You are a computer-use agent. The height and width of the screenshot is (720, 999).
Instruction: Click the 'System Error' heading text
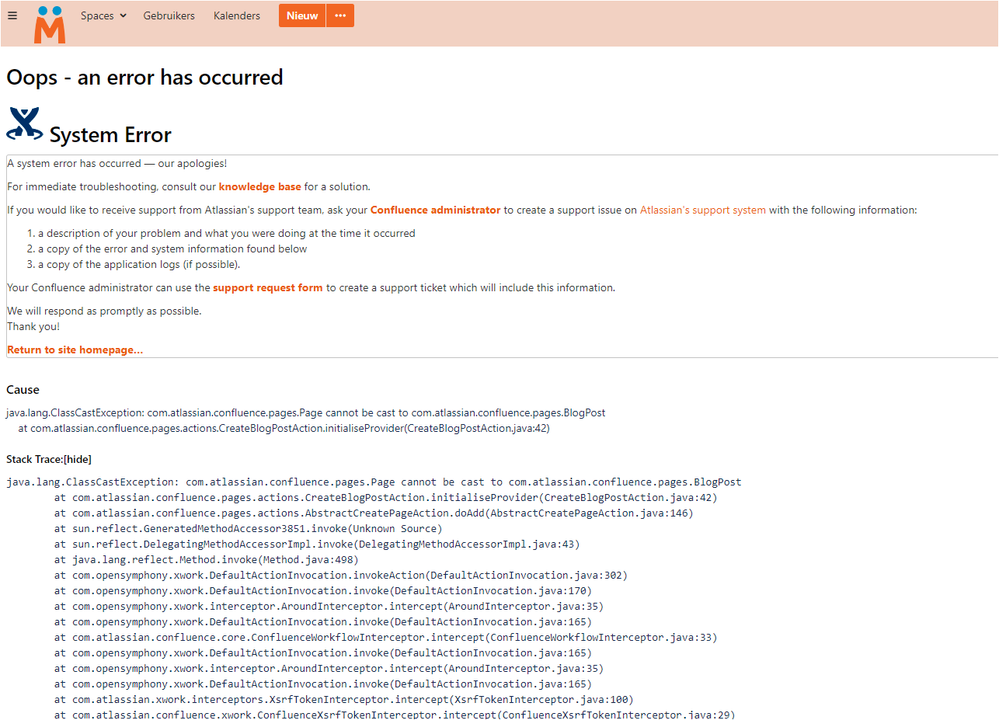[x=110, y=135]
